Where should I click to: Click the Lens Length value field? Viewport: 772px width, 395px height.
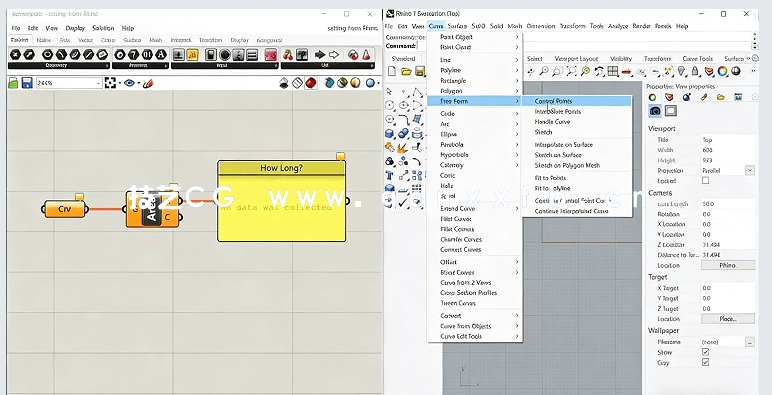coord(728,204)
